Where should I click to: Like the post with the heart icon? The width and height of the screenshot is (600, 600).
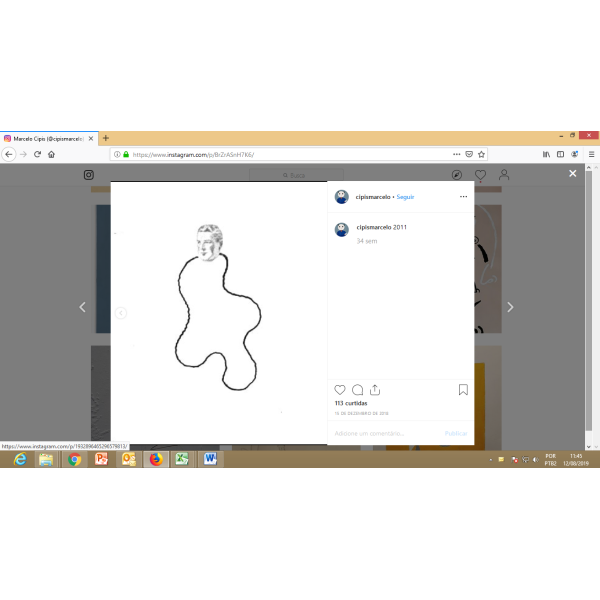tap(340, 390)
